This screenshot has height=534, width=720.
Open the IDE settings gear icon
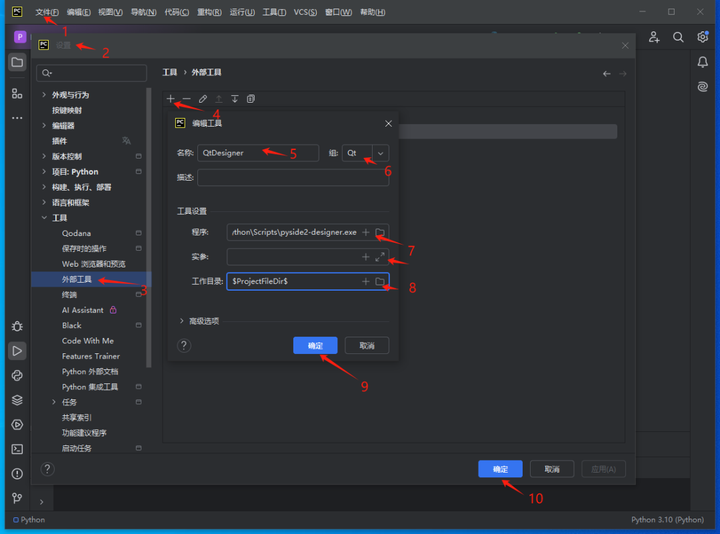[x=703, y=37]
